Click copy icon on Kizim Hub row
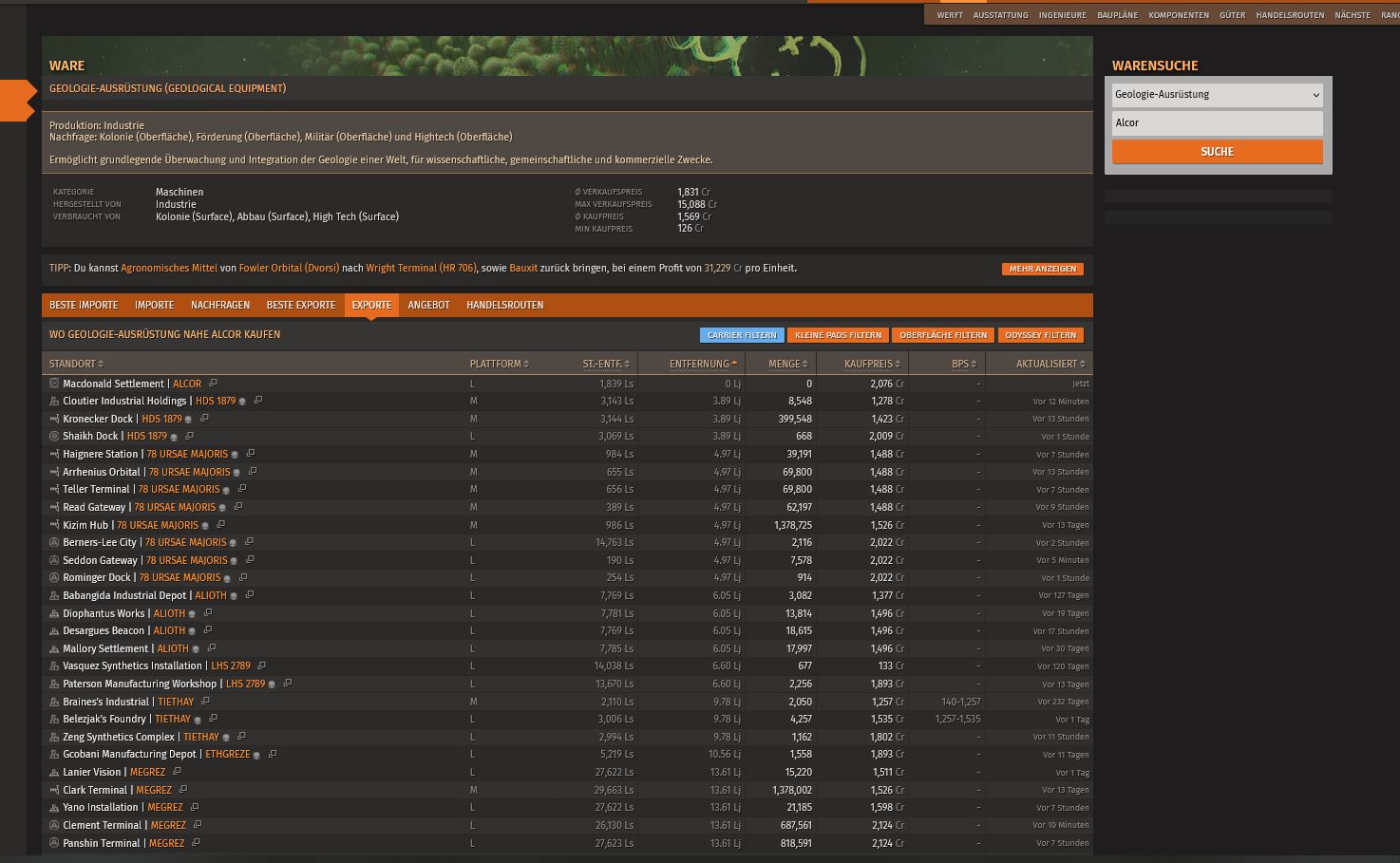 click(x=220, y=525)
